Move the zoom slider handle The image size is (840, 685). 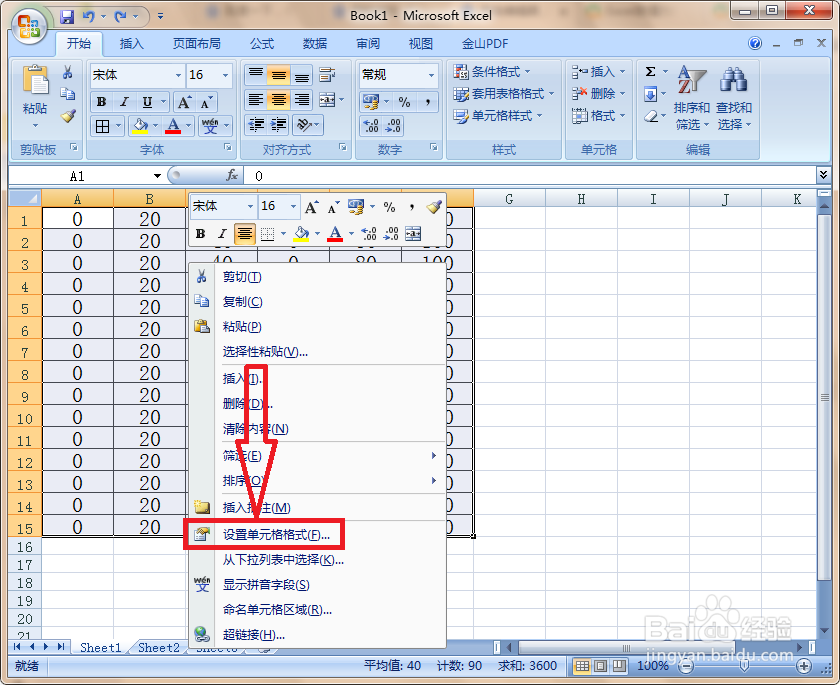[744, 666]
